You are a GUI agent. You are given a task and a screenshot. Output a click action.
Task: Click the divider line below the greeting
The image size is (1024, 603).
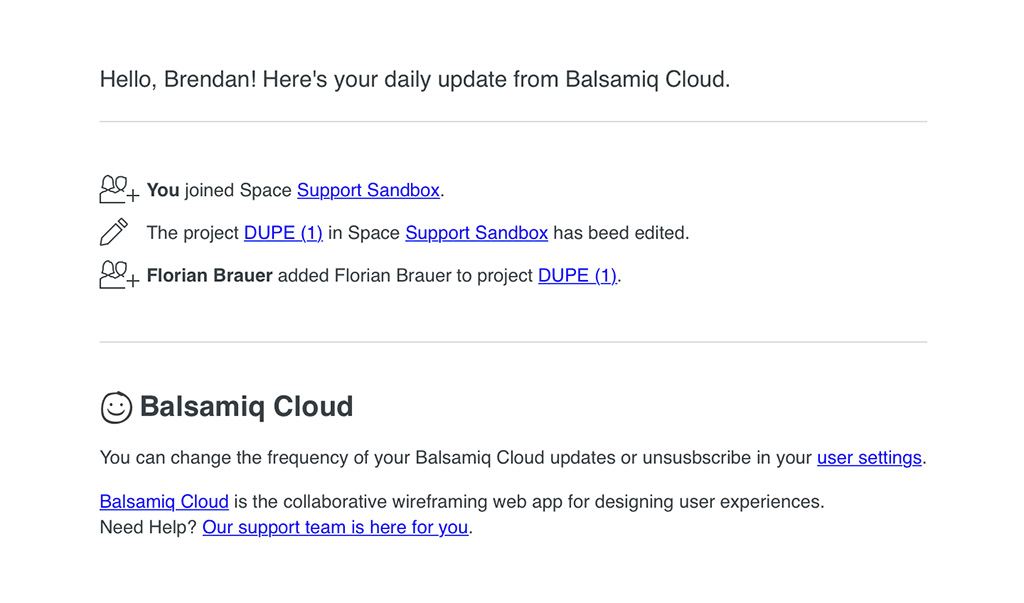[513, 122]
